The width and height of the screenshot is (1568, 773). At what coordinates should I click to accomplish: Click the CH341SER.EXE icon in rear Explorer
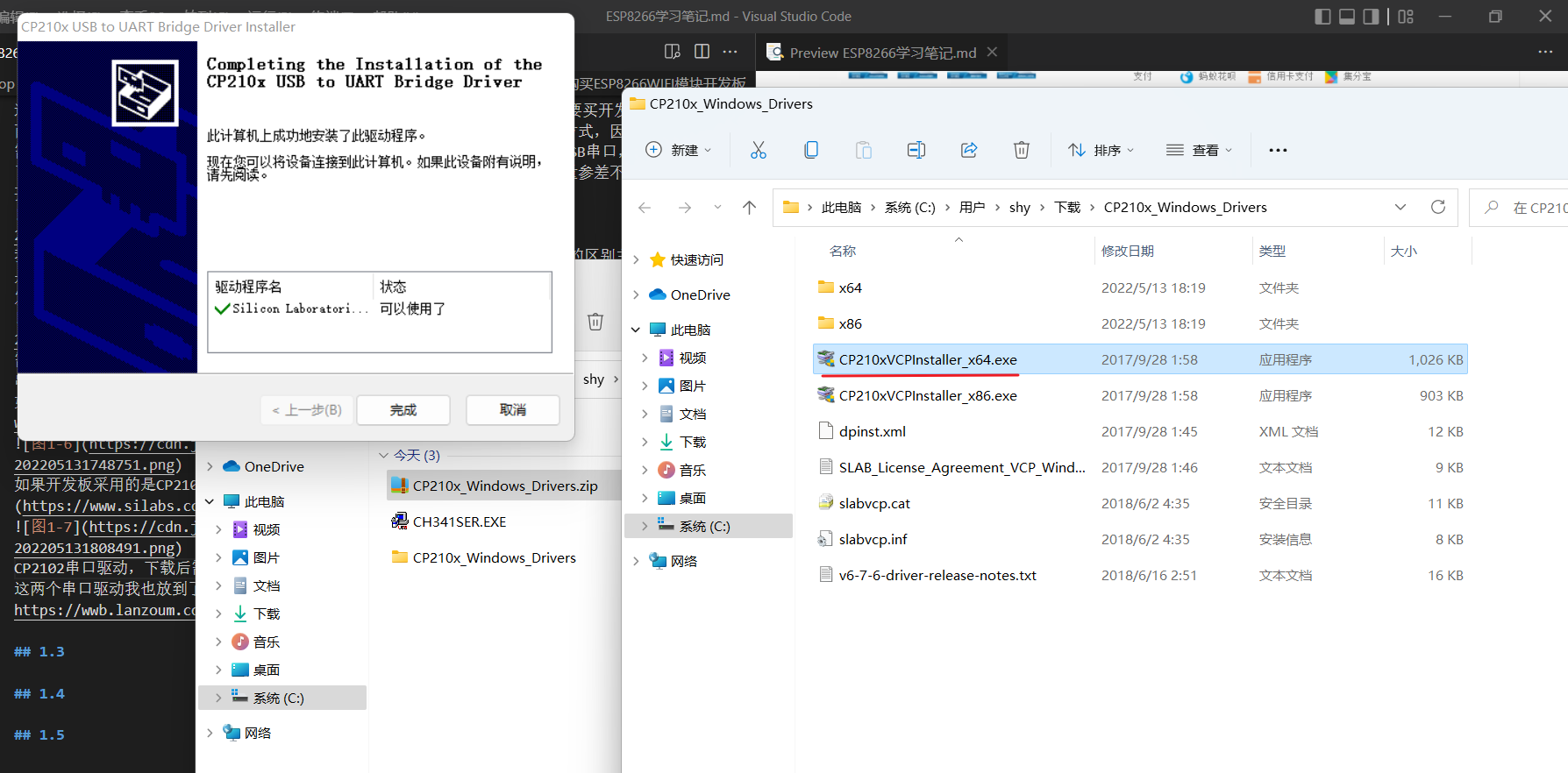[x=399, y=521]
